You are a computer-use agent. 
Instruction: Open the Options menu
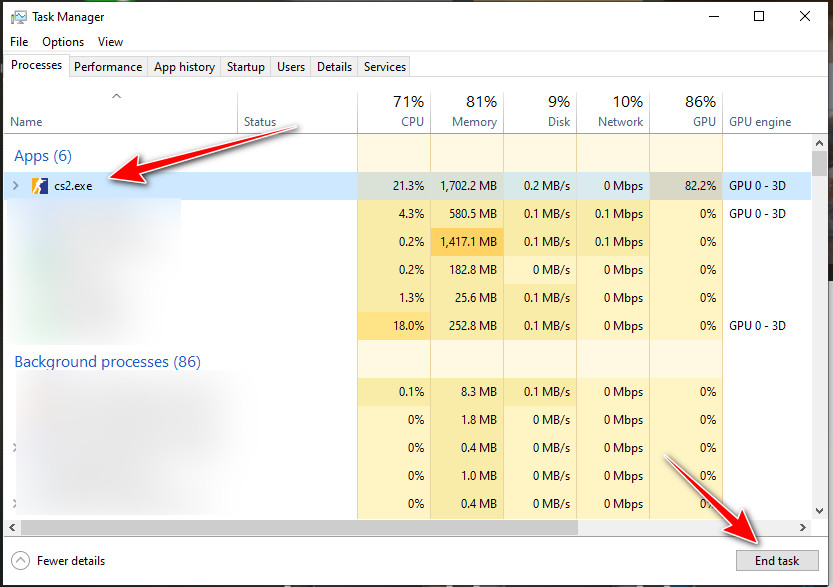point(63,42)
